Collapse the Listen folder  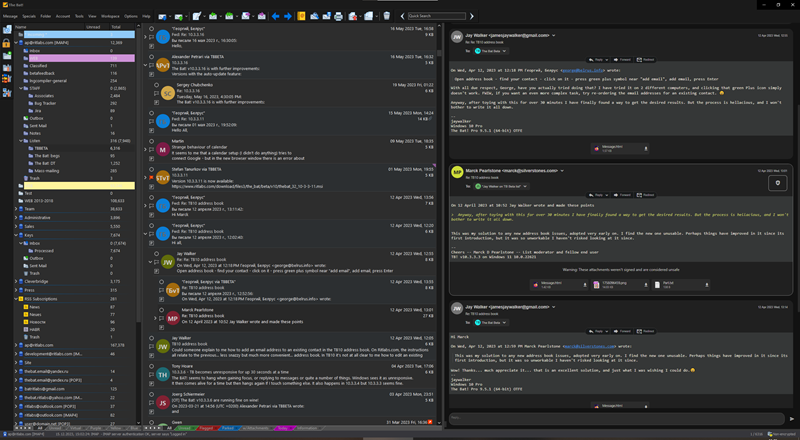21,141
